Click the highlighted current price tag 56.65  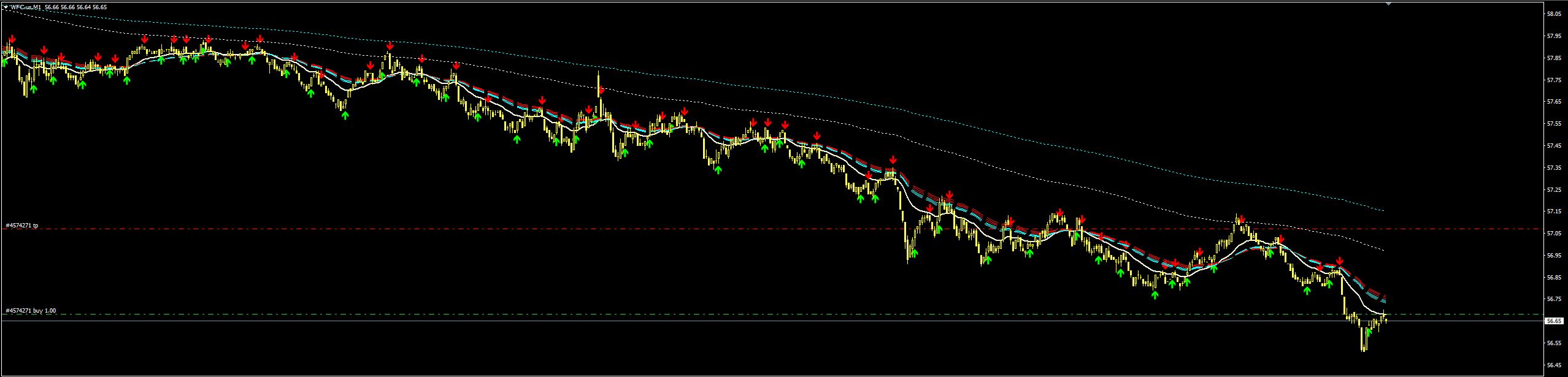(x=1553, y=321)
